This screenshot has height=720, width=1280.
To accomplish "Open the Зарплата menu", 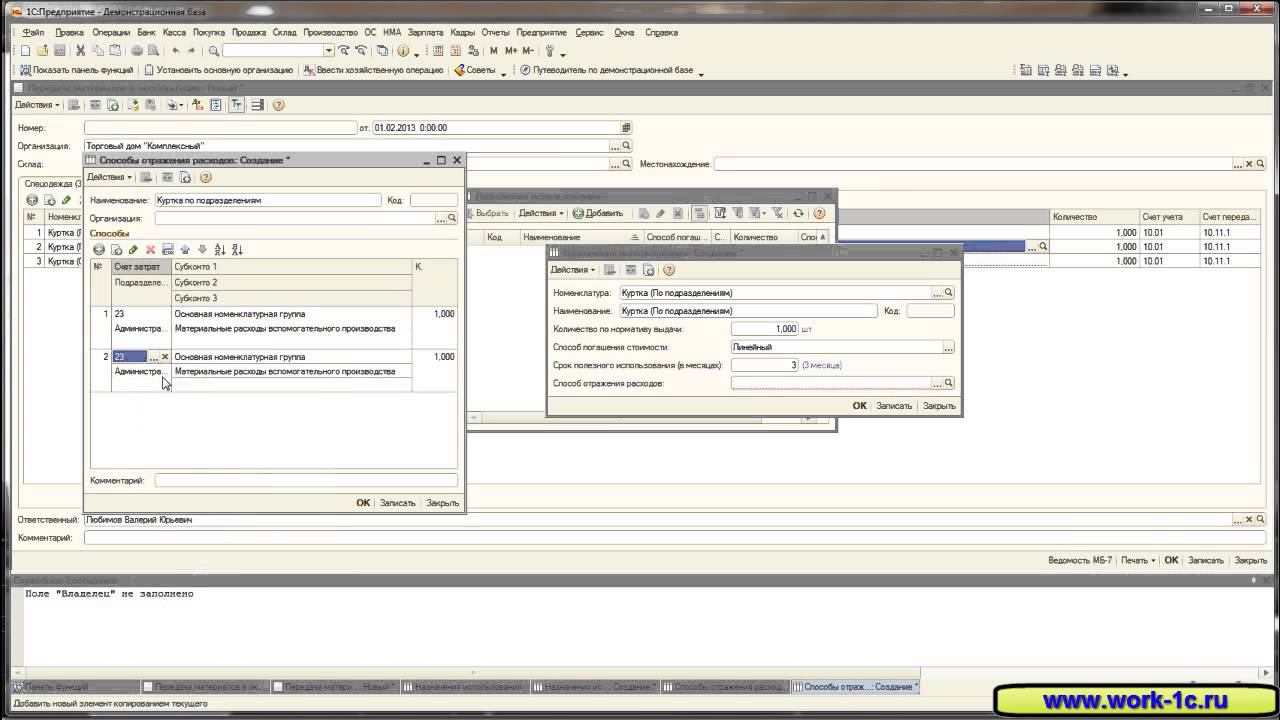I will point(425,32).
